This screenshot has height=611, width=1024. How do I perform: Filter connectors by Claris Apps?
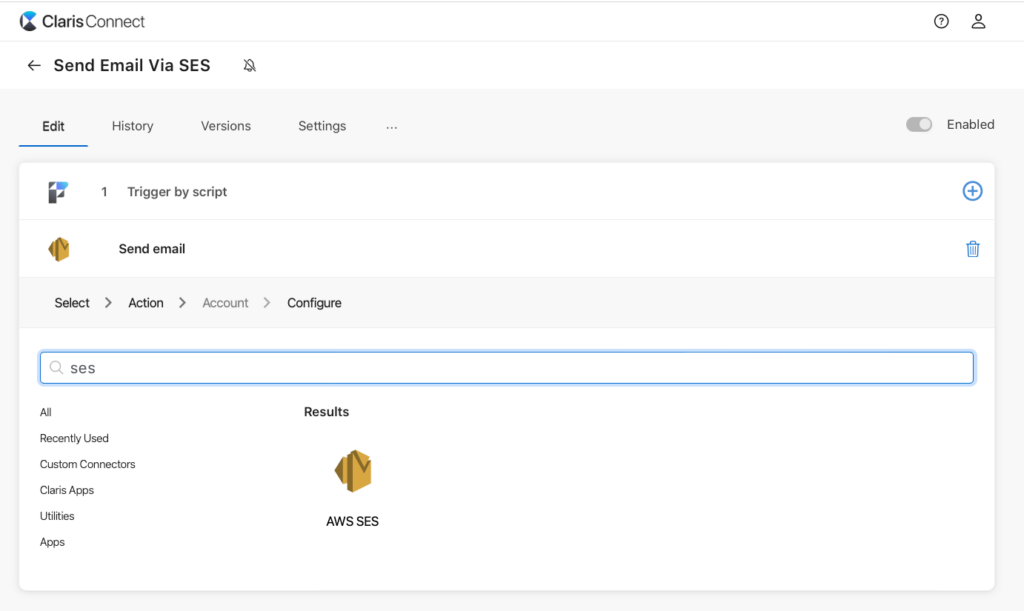[x=67, y=490]
